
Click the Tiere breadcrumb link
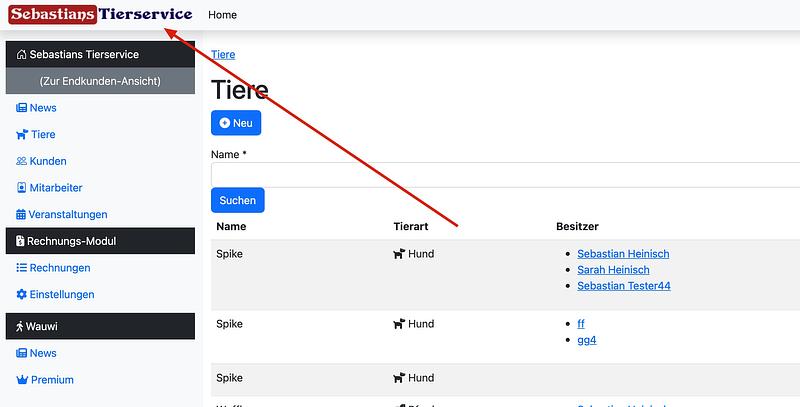(x=223, y=54)
